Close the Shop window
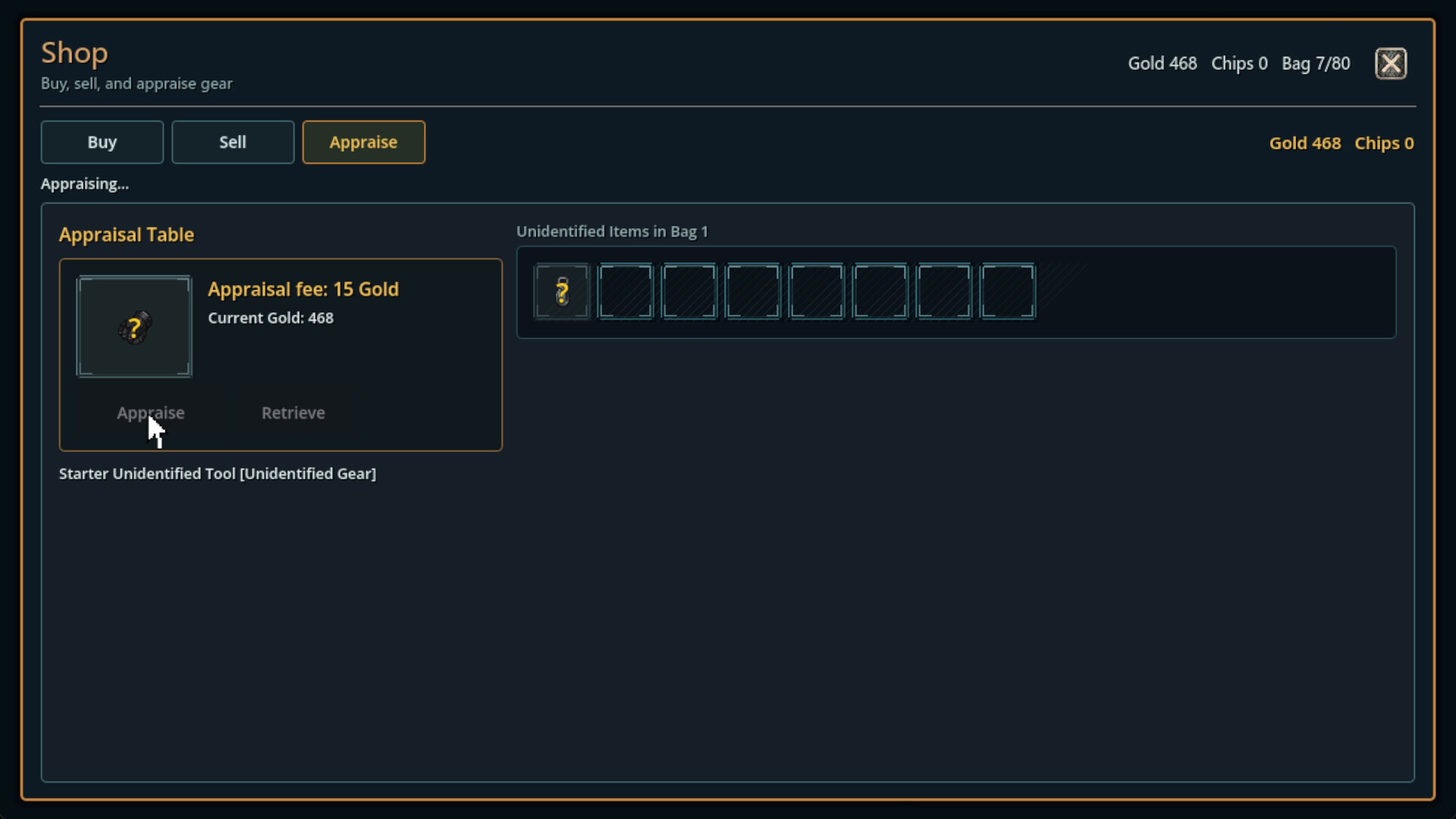 [1391, 64]
